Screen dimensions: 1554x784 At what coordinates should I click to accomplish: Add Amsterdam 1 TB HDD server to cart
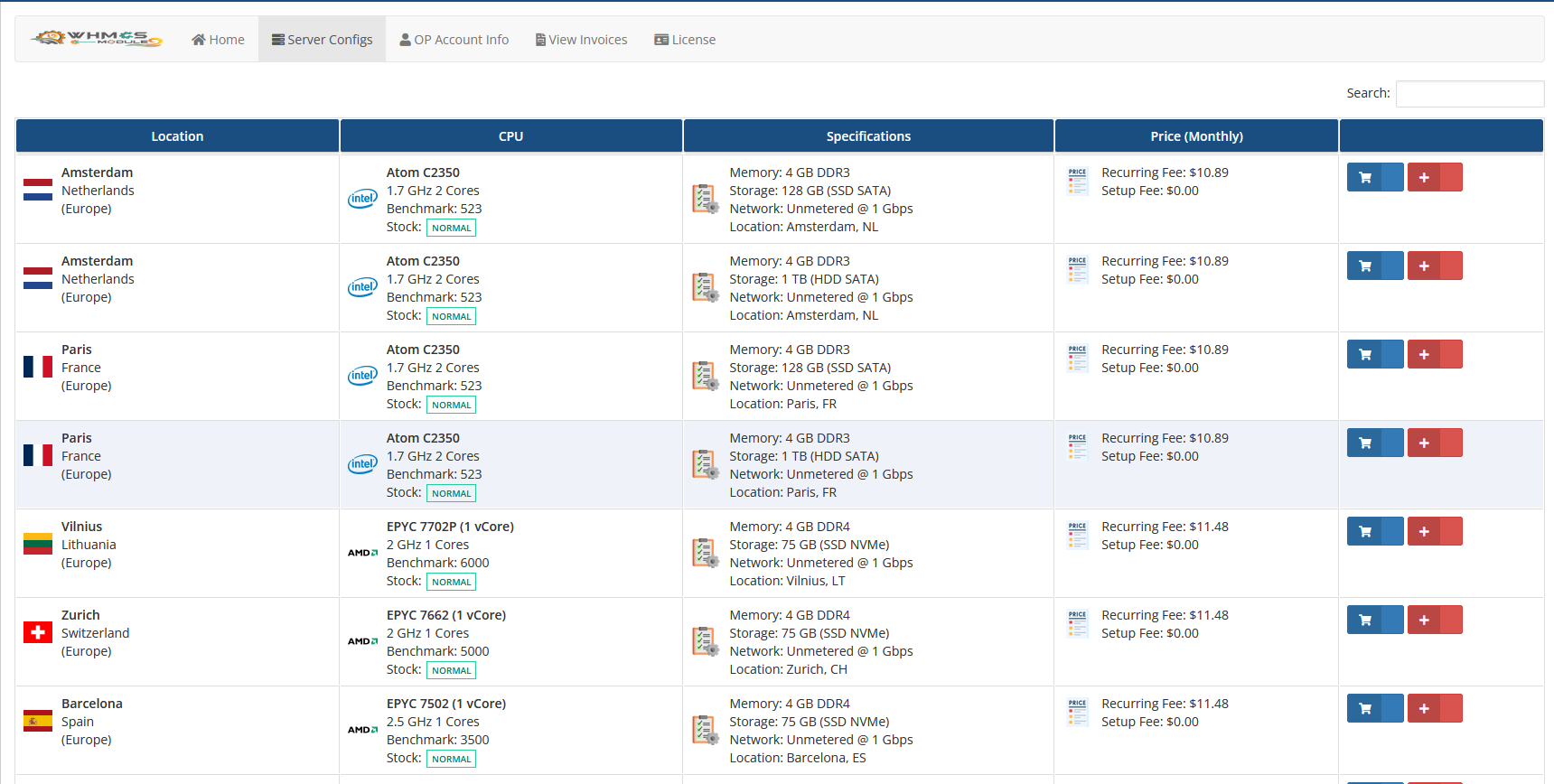(1375, 266)
